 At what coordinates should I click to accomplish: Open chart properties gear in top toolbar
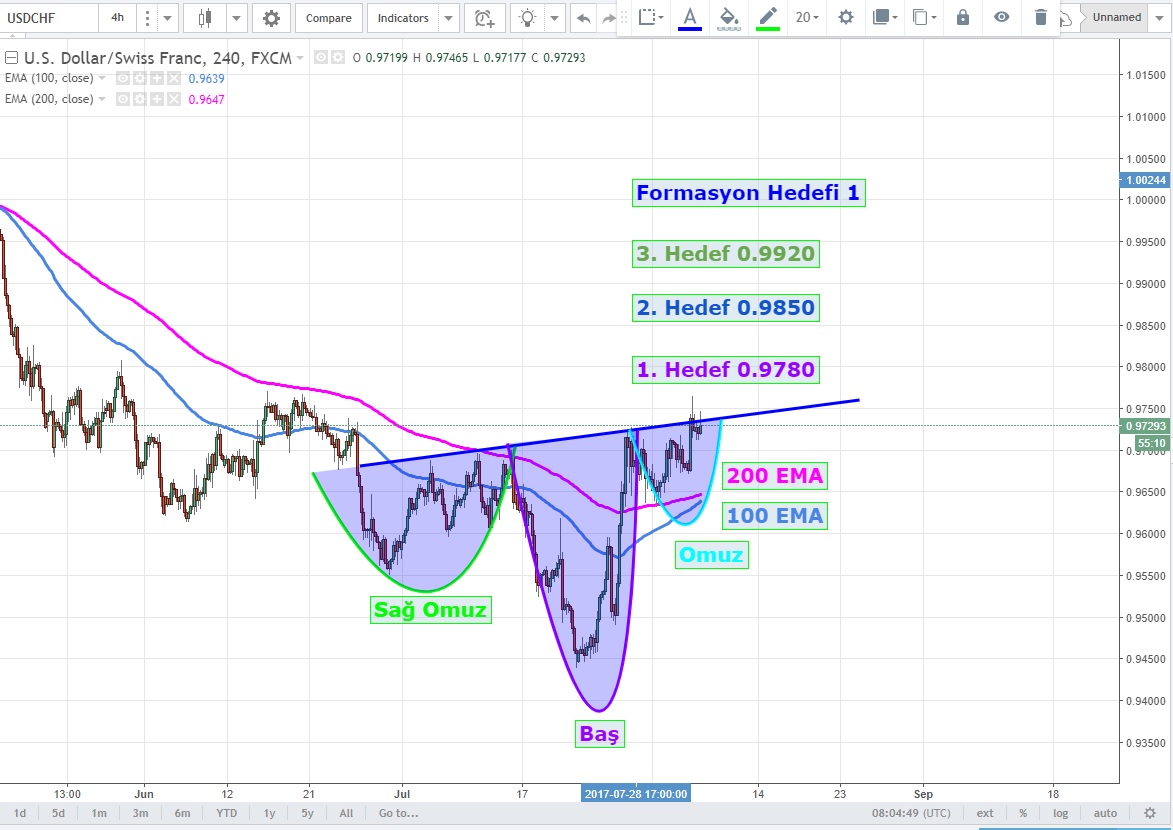click(x=271, y=18)
